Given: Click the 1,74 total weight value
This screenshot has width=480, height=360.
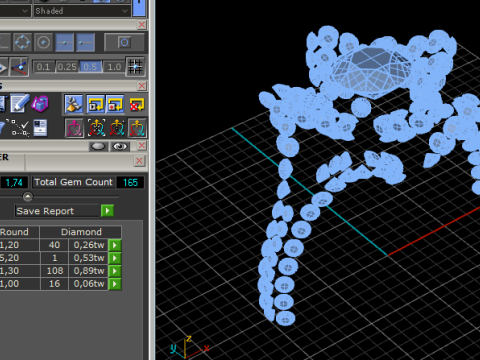Looking at the screenshot, I should pyautogui.click(x=14, y=182).
